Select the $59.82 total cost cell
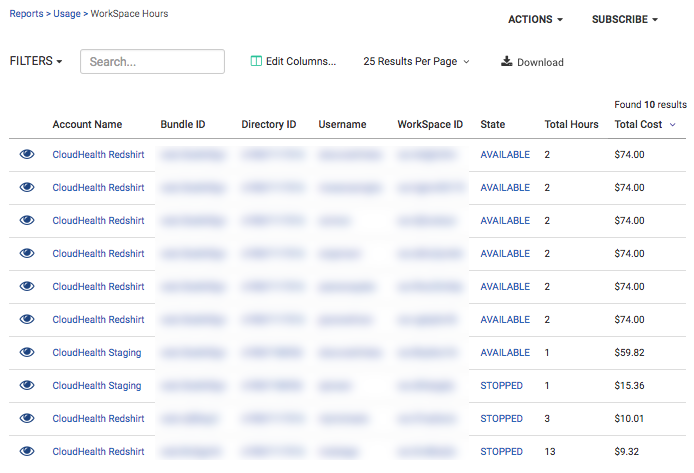 click(x=629, y=353)
